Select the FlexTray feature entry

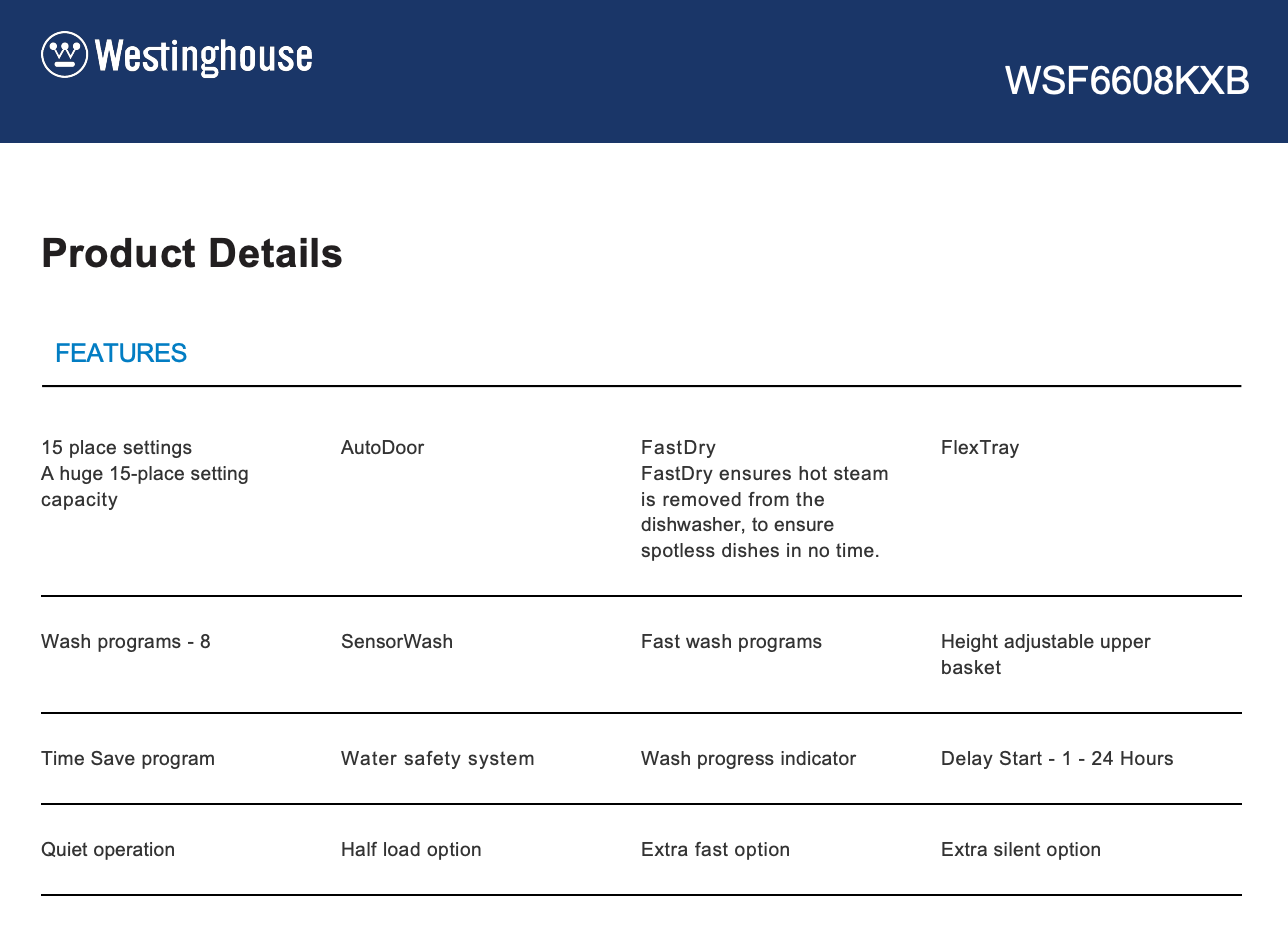tap(979, 448)
